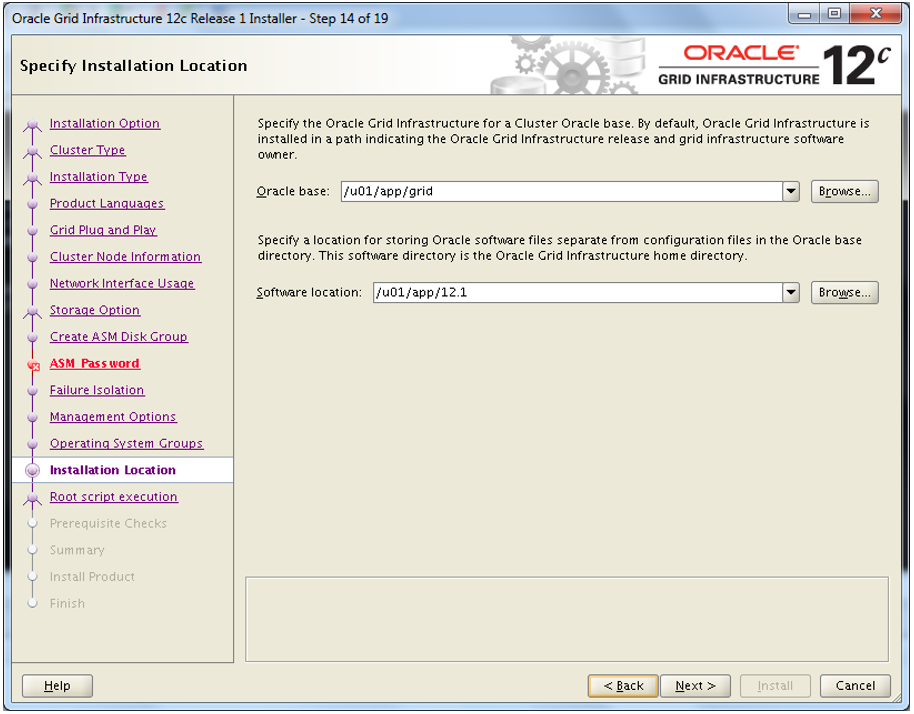Jump to the Storage Option step
The height and width of the screenshot is (714, 914).
coord(94,310)
